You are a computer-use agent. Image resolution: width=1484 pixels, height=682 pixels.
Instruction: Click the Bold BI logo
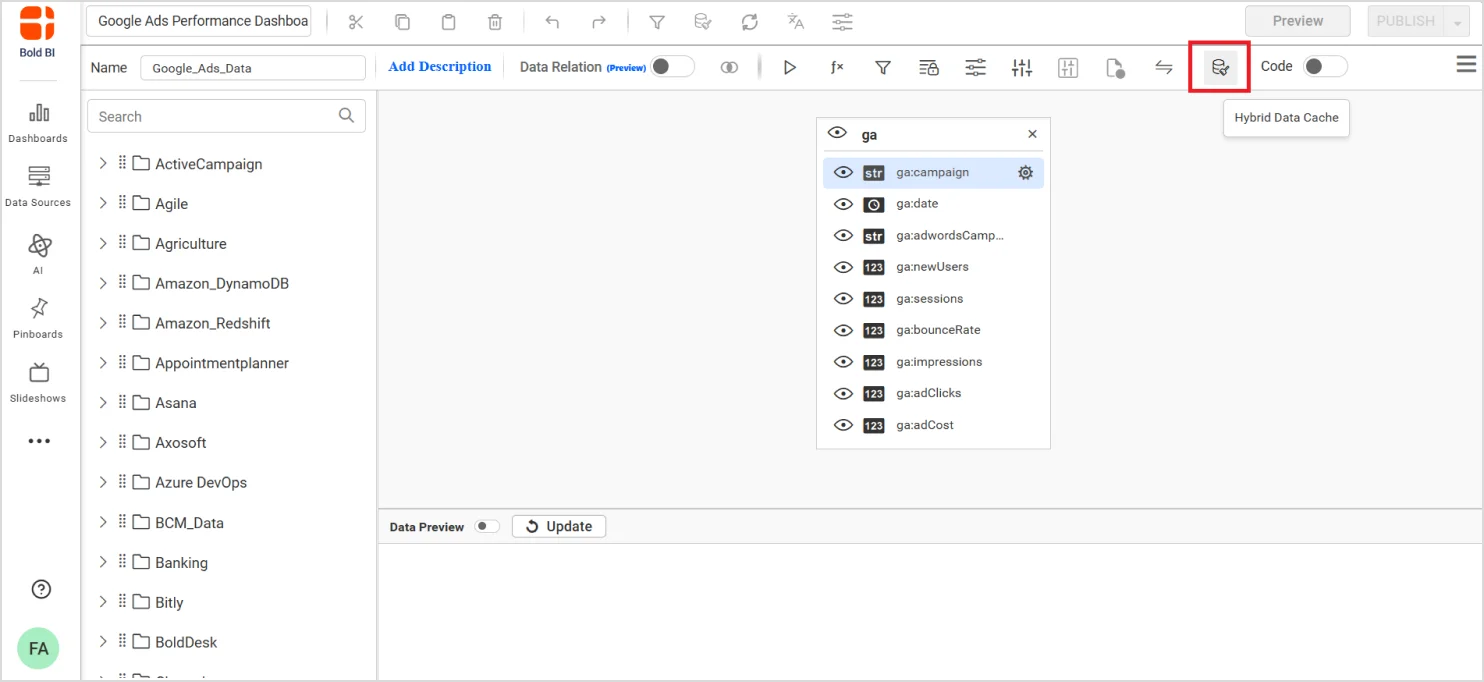pos(37,31)
